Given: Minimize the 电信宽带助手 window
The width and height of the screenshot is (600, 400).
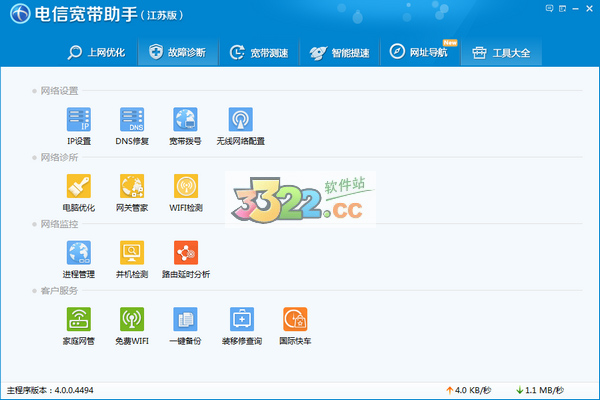Looking at the screenshot, I should tap(576, 8).
